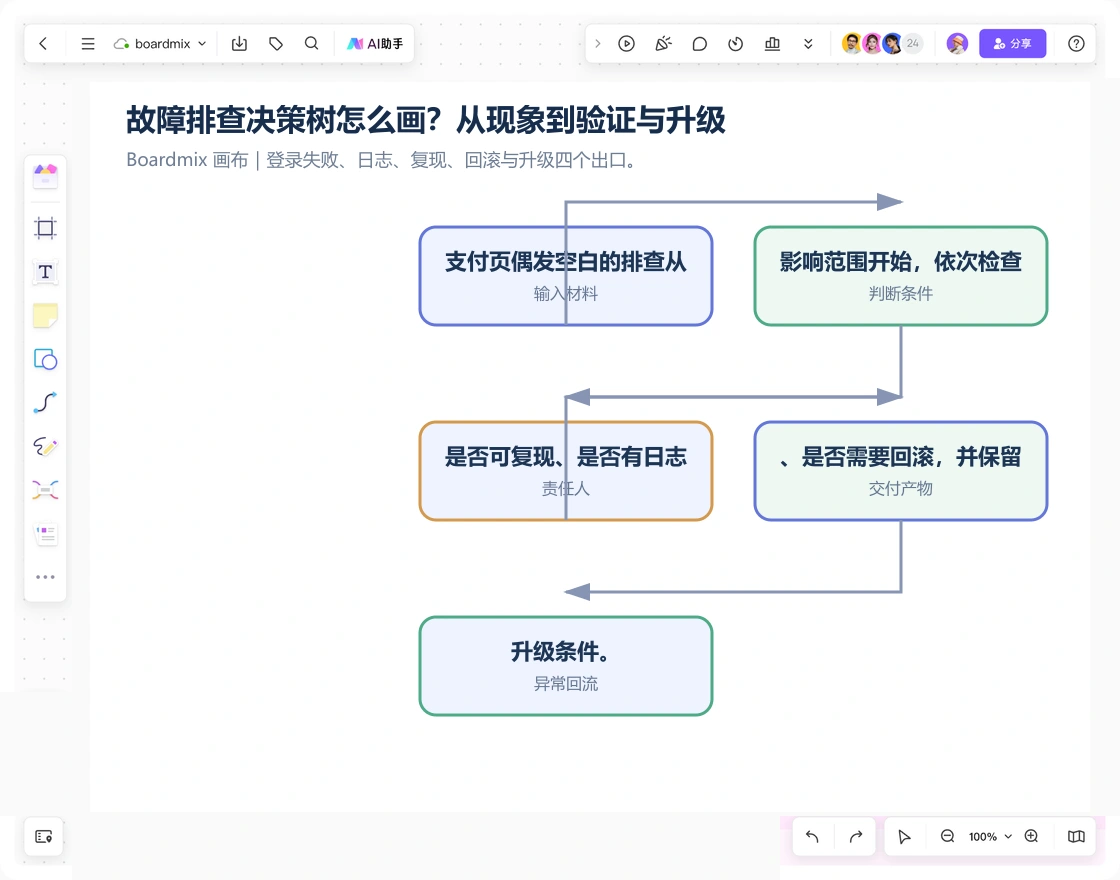The height and width of the screenshot is (880, 1120).
Task: Start presentation with play icon
Action: coord(626,44)
